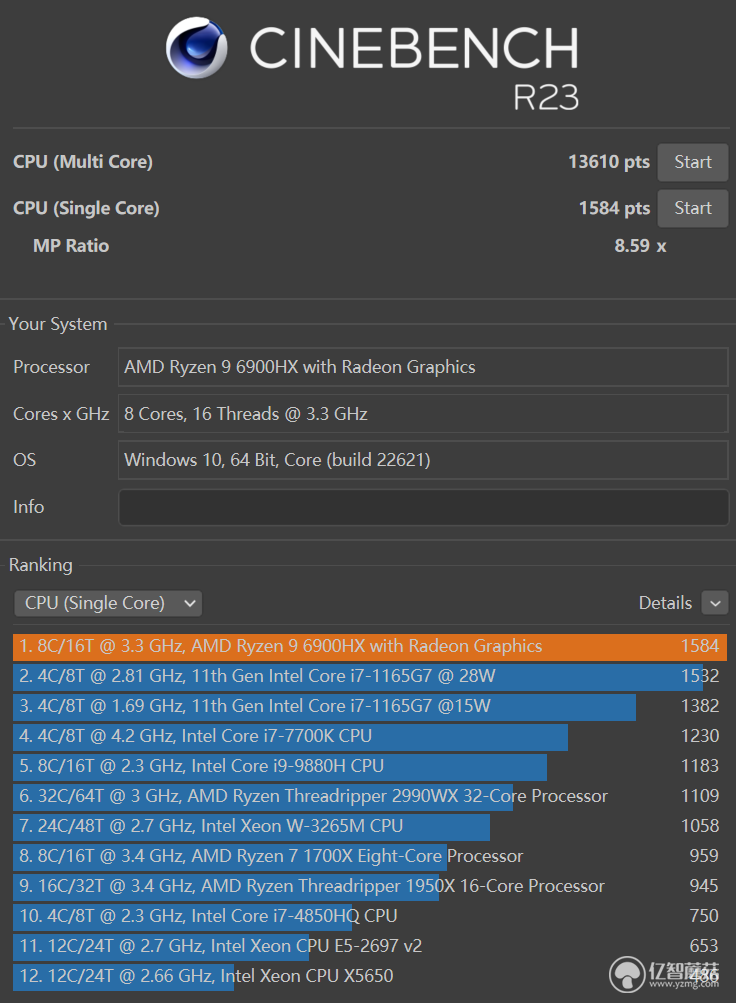Click the CINEBENCH title text
The height and width of the screenshot is (1003, 736).
click(414, 48)
